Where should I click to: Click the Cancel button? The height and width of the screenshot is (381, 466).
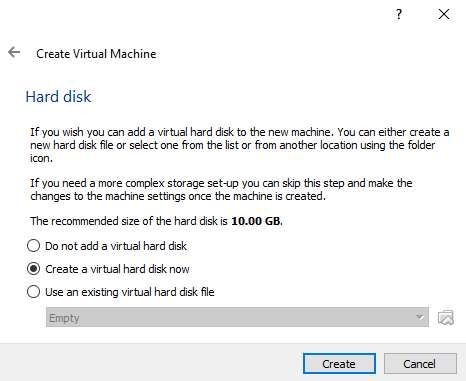[420, 364]
